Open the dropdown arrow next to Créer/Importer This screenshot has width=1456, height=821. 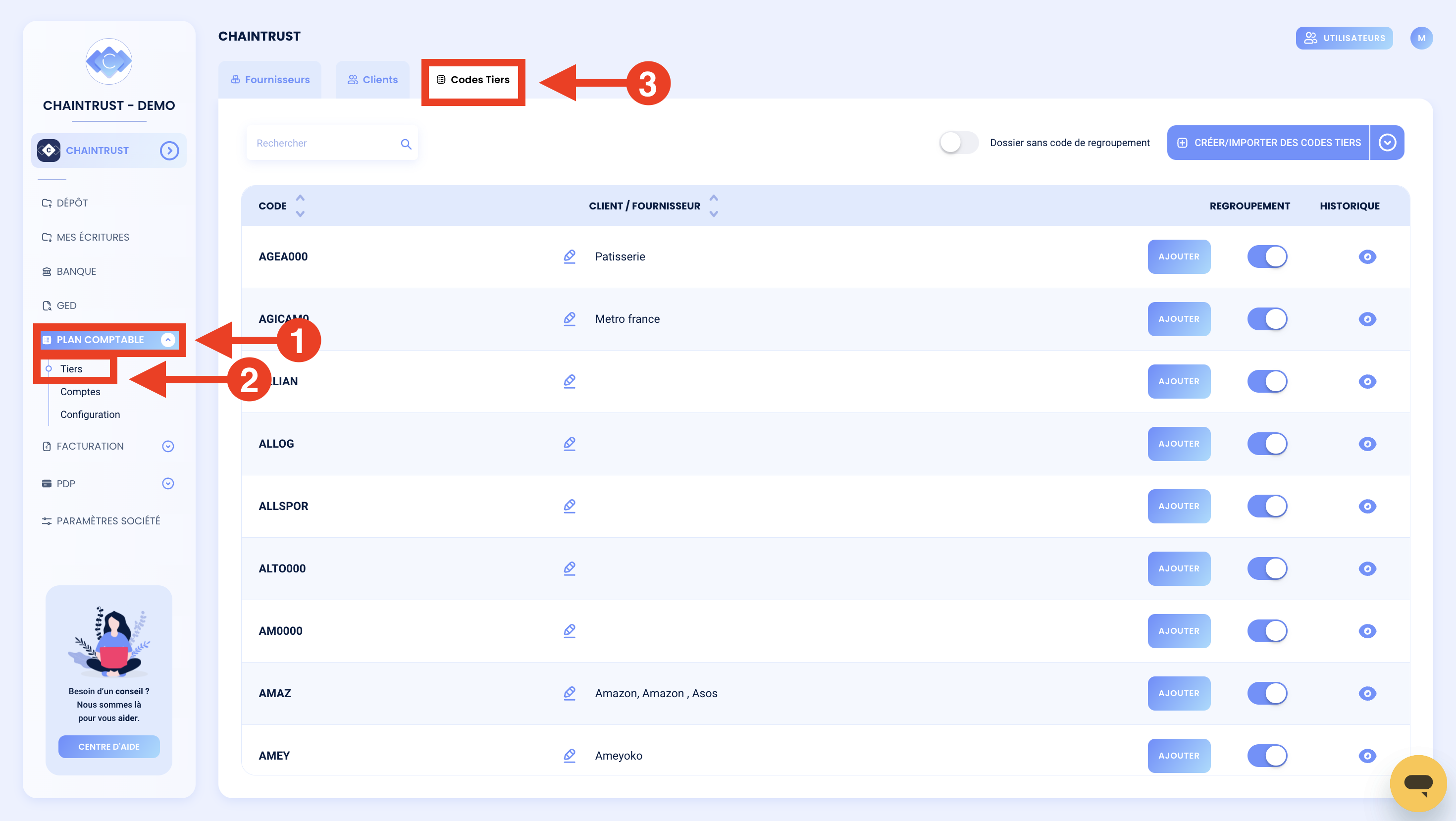click(x=1388, y=143)
